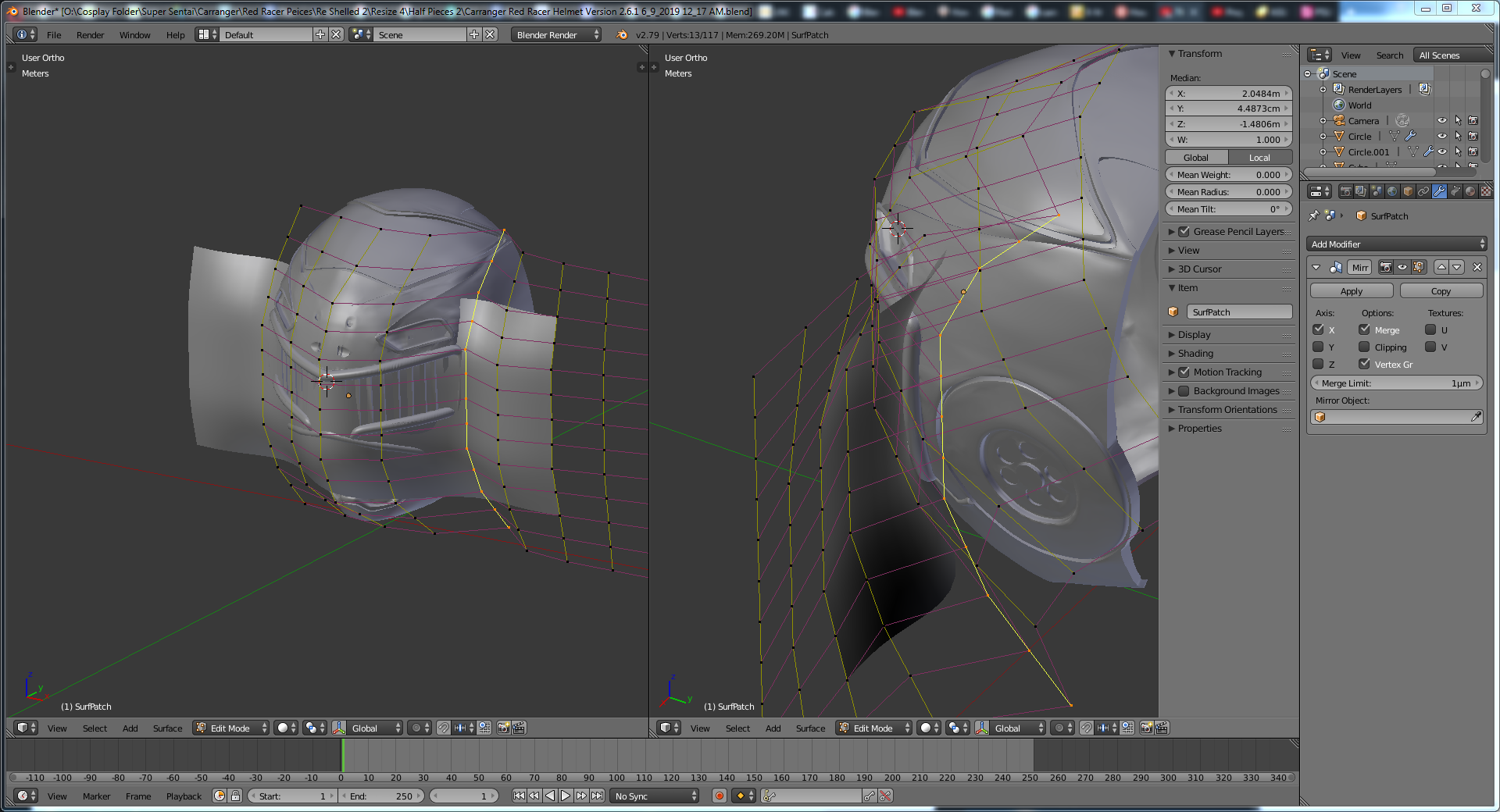
Task: Switch transform space to Global button
Action: pos(1196,157)
